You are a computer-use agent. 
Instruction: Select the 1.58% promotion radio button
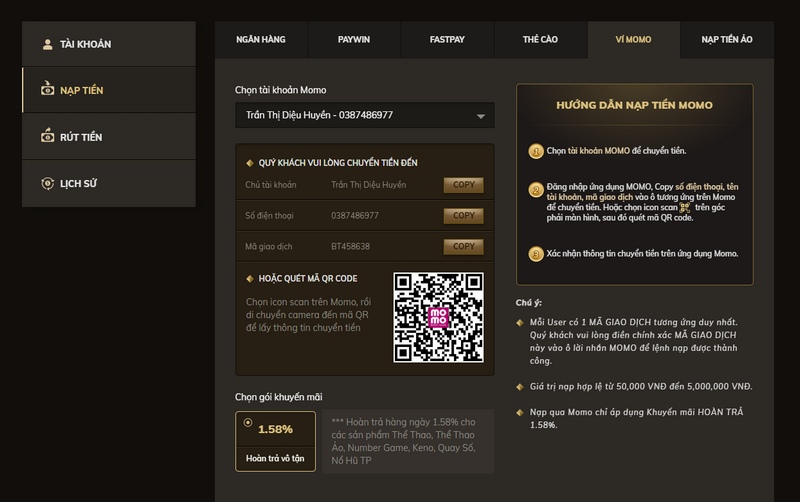[x=248, y=422]
